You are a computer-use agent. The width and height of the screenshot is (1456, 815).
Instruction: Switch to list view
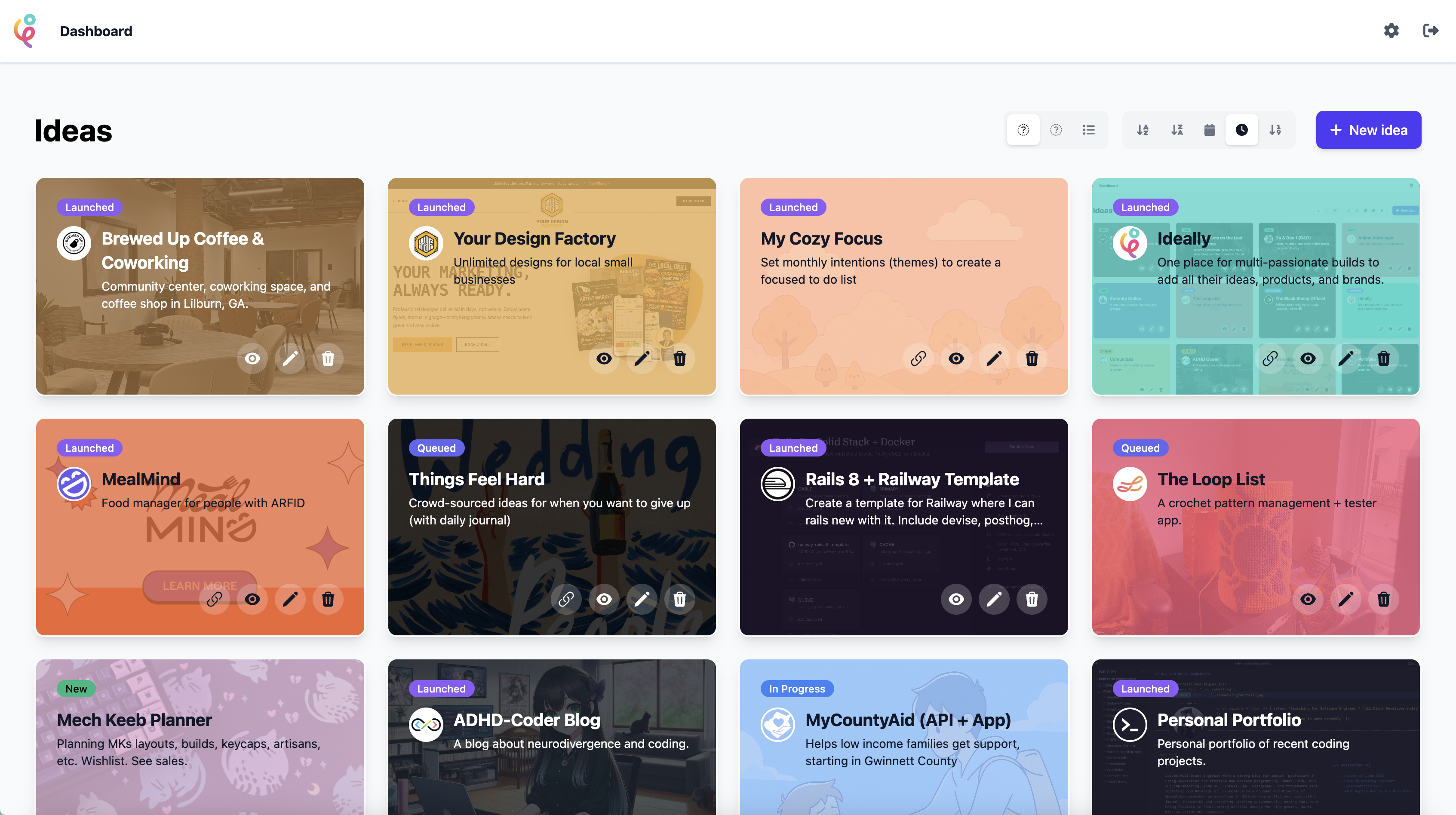coord(1089,129)
